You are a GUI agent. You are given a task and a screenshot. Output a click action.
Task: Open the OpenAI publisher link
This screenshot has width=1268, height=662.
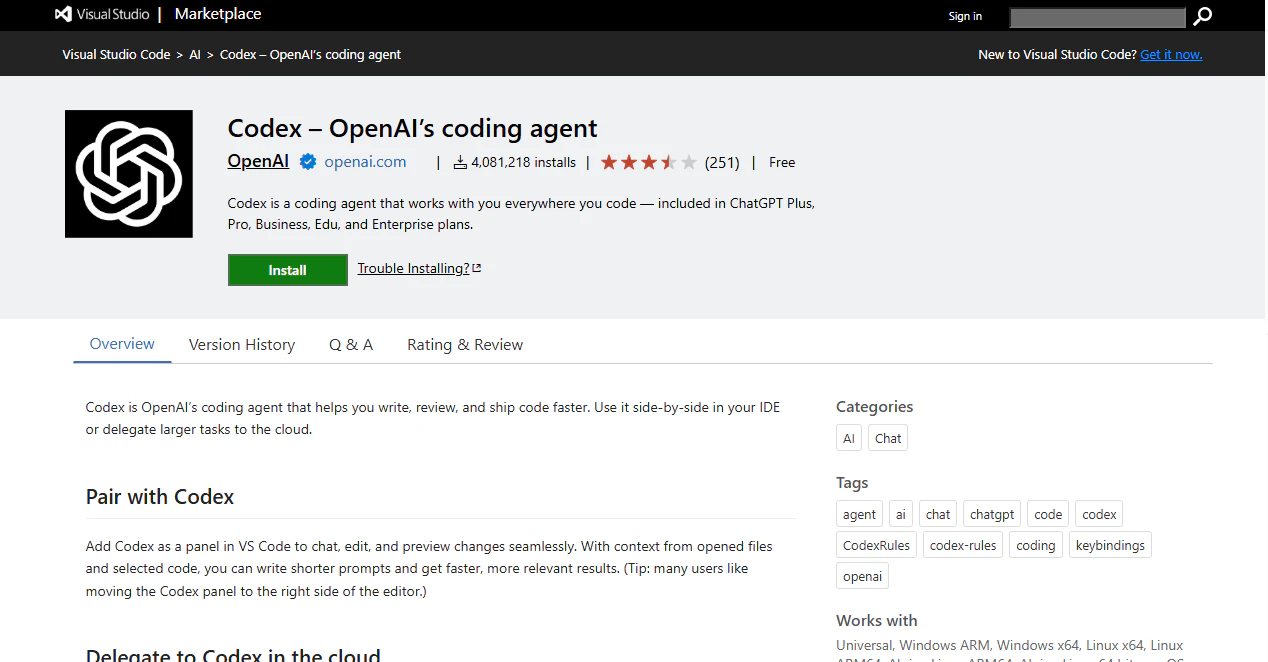coord(258,161)
